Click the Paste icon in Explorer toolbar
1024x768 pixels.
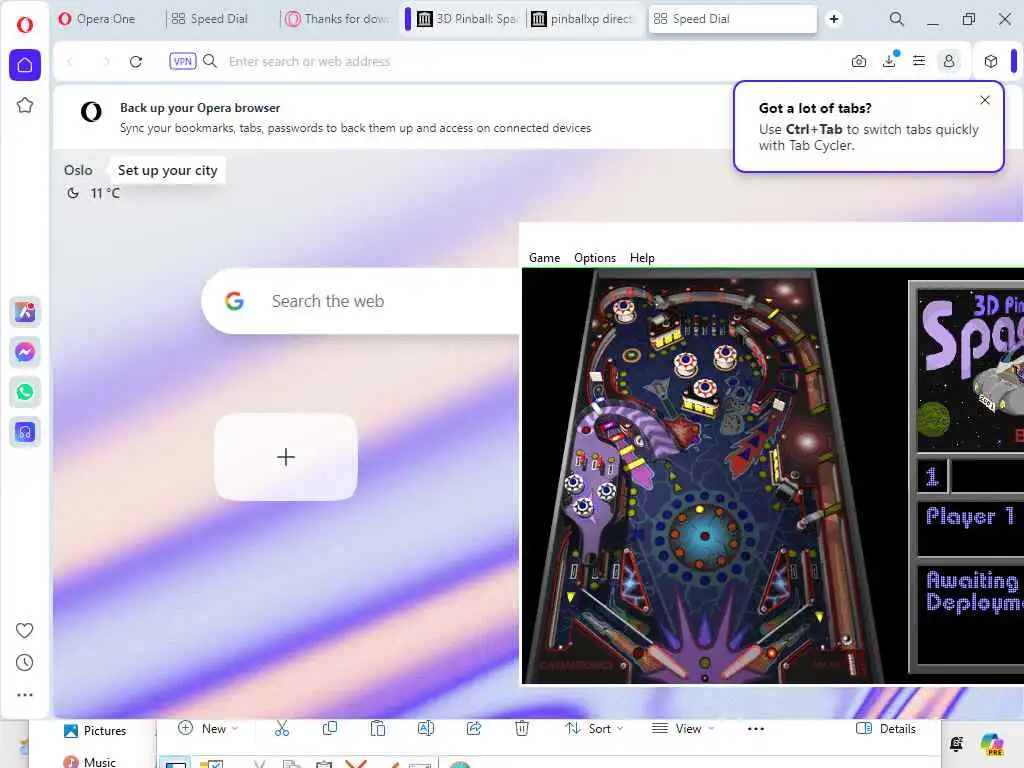coord(377,729)
